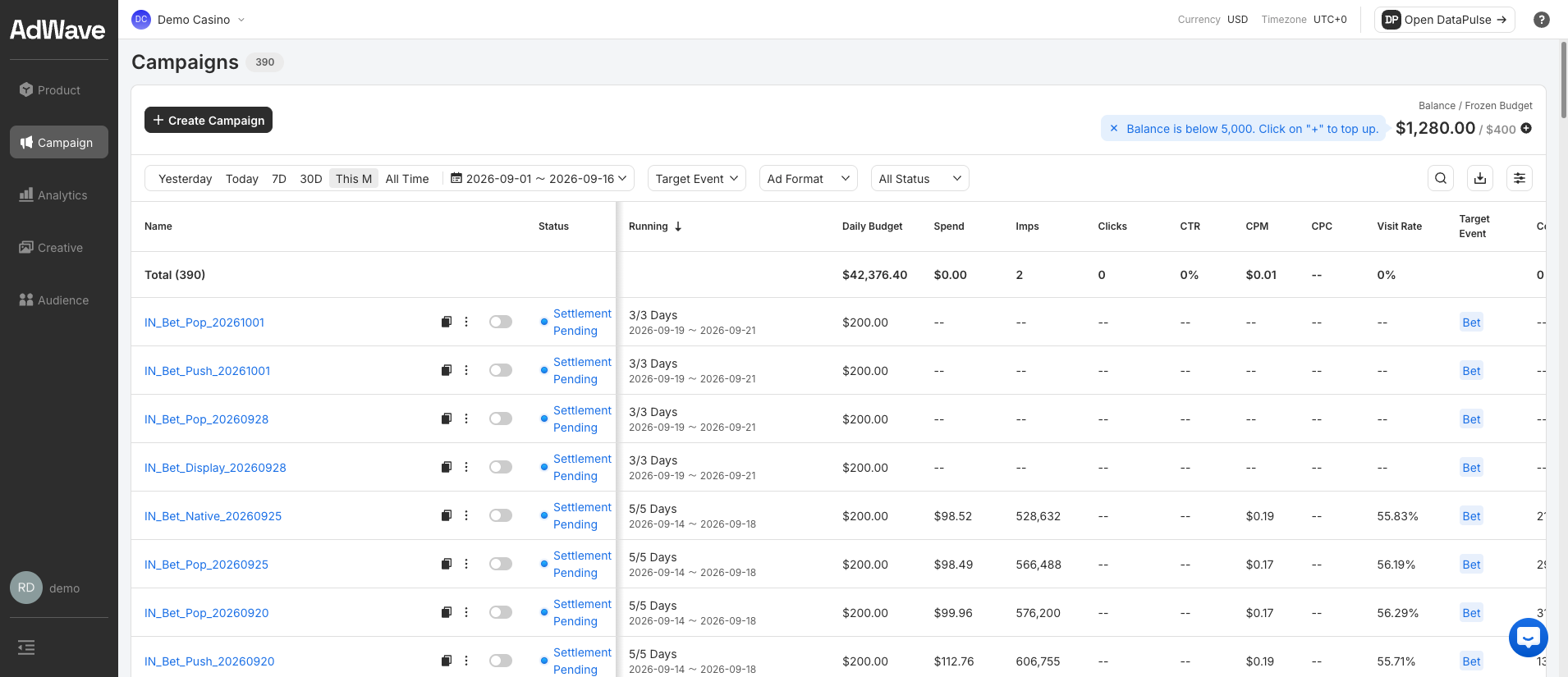Open the All Status dropdown
1568x677 pixels.
pyautogui.click(x=919, y=178)
